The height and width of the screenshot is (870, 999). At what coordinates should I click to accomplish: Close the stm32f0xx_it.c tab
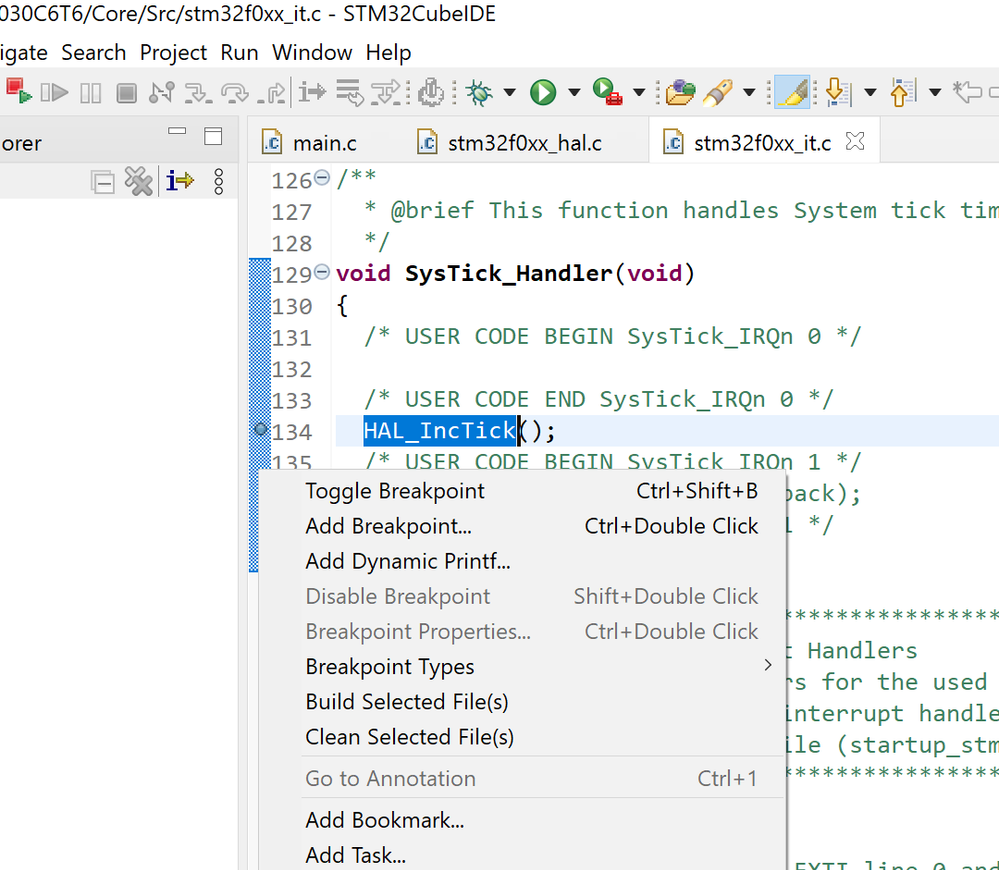click(855, 141)
